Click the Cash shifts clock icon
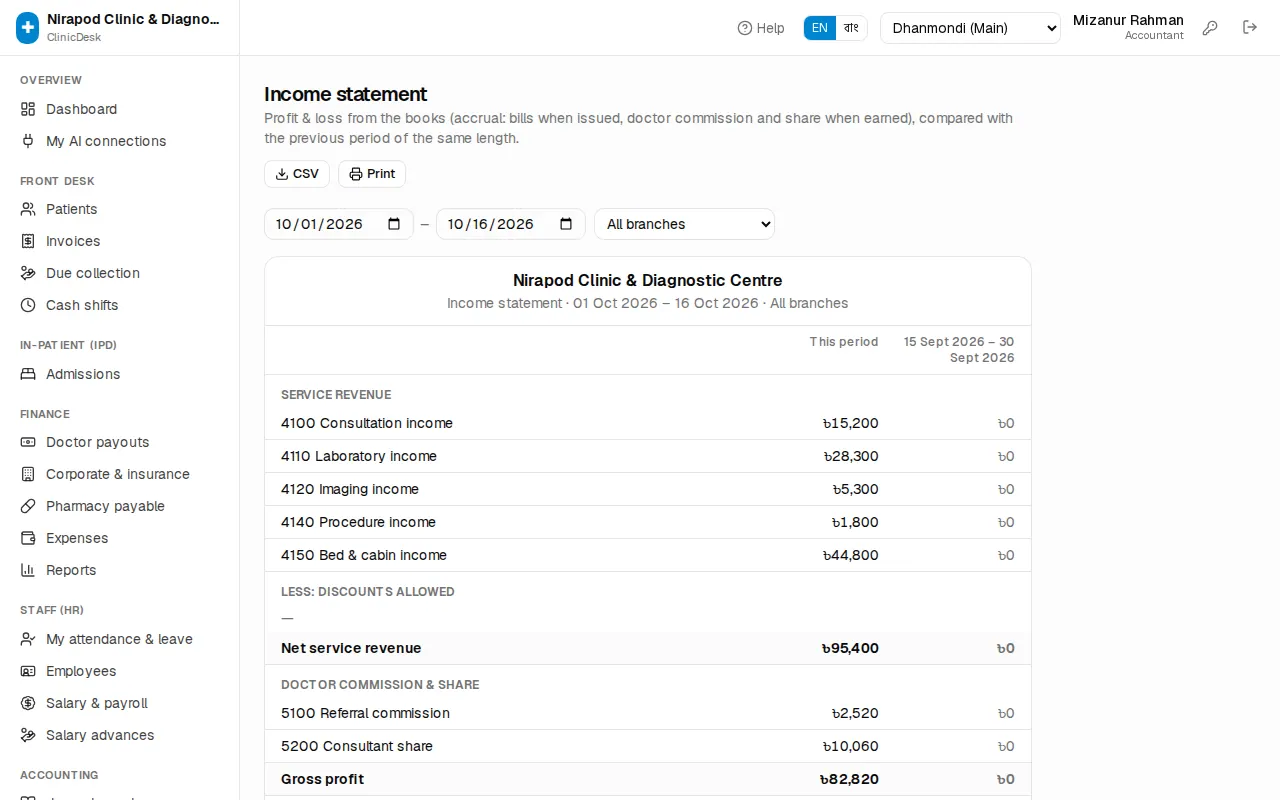 point(28,305)
